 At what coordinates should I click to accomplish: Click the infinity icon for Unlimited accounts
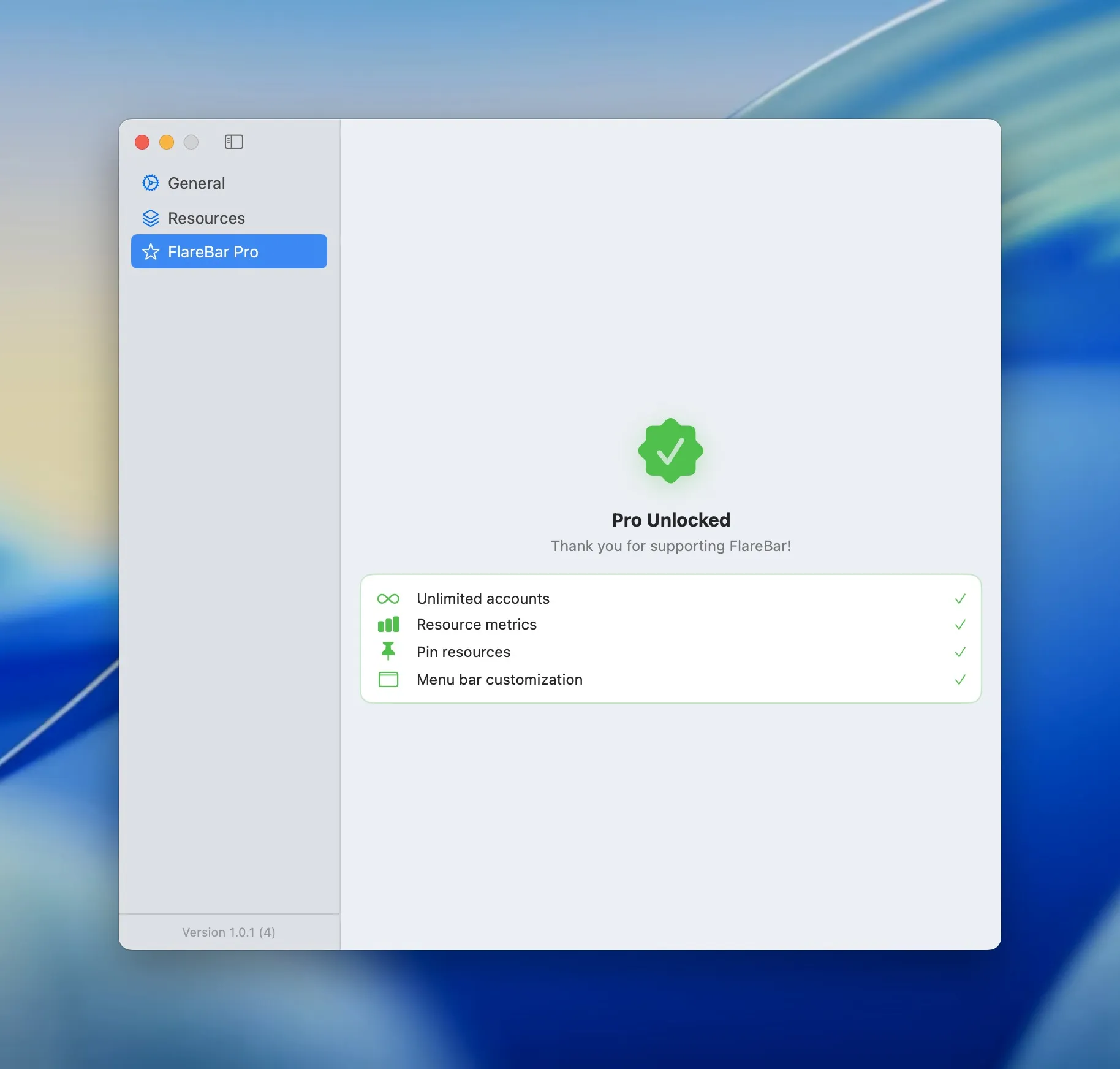(x=388, y=599)
